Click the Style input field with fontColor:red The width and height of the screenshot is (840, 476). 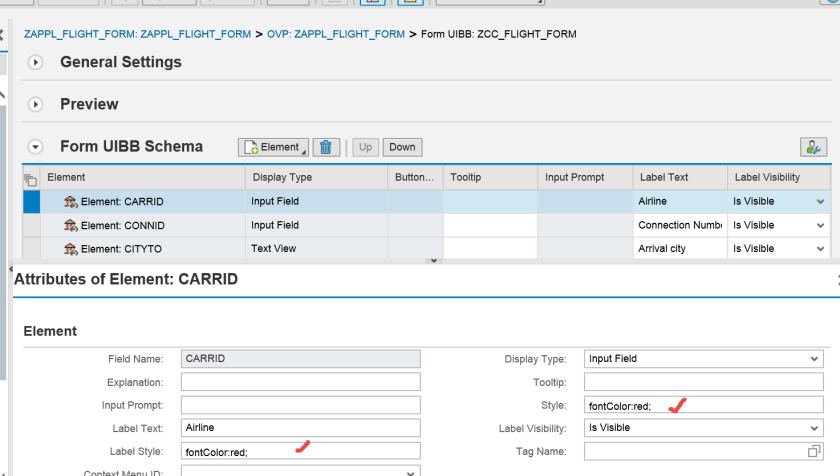pos(703,405)
